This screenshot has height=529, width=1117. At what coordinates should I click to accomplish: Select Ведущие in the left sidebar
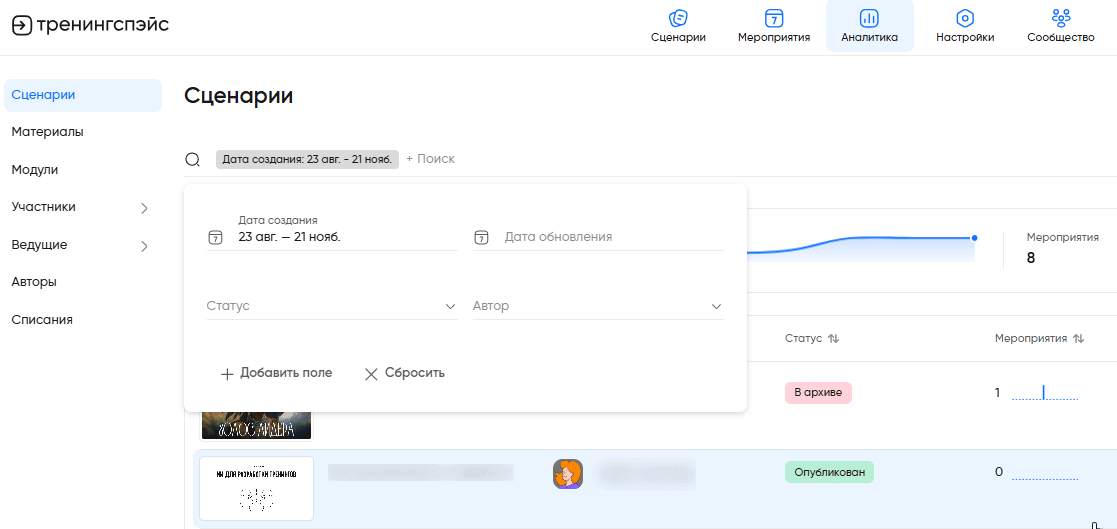click(39, 244)
